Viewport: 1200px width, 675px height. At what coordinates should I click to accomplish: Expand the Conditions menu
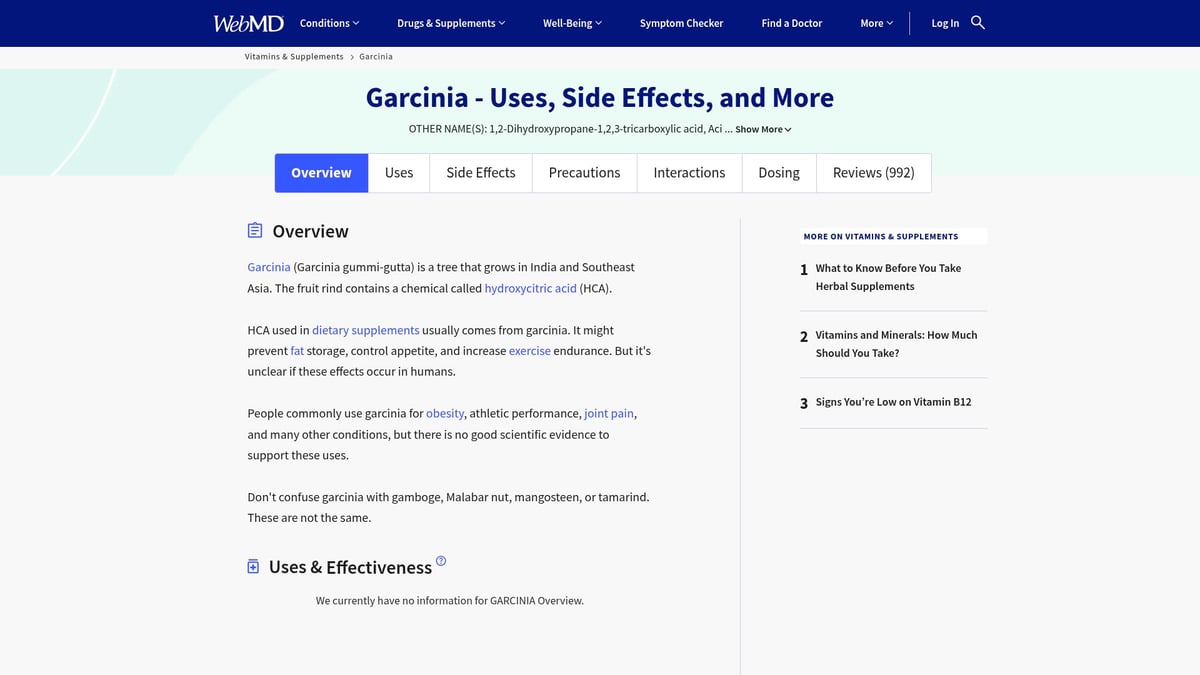point(329,23)
